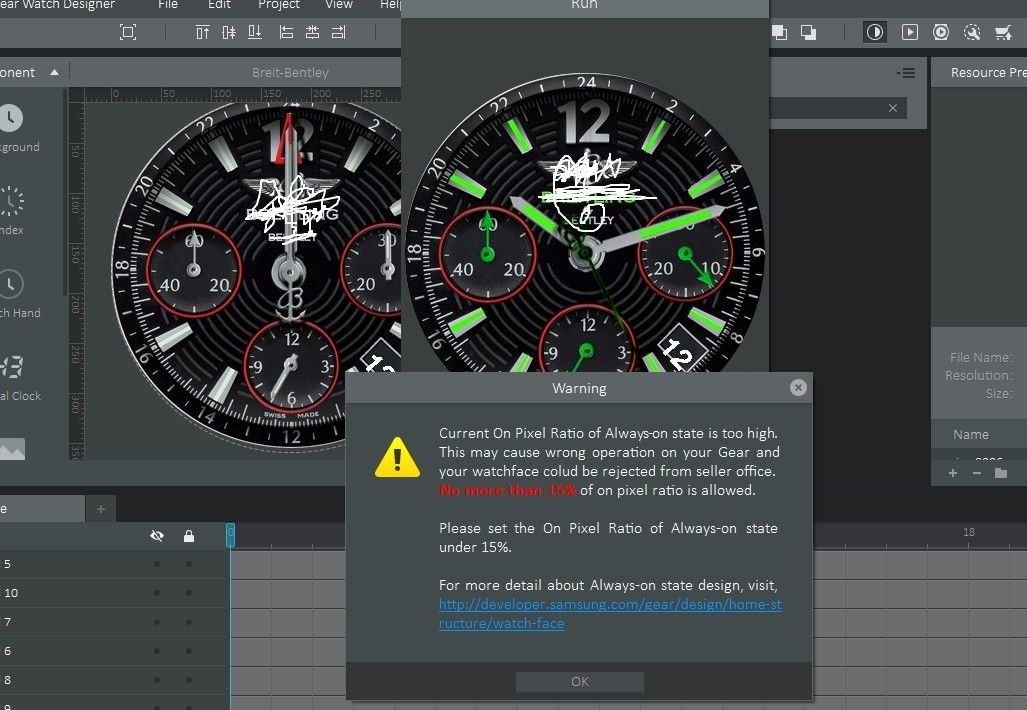This screenshot has width=1027, height=710.
Task: Toggle the lock-all-layers padlock icon
Action: (189, 536)
